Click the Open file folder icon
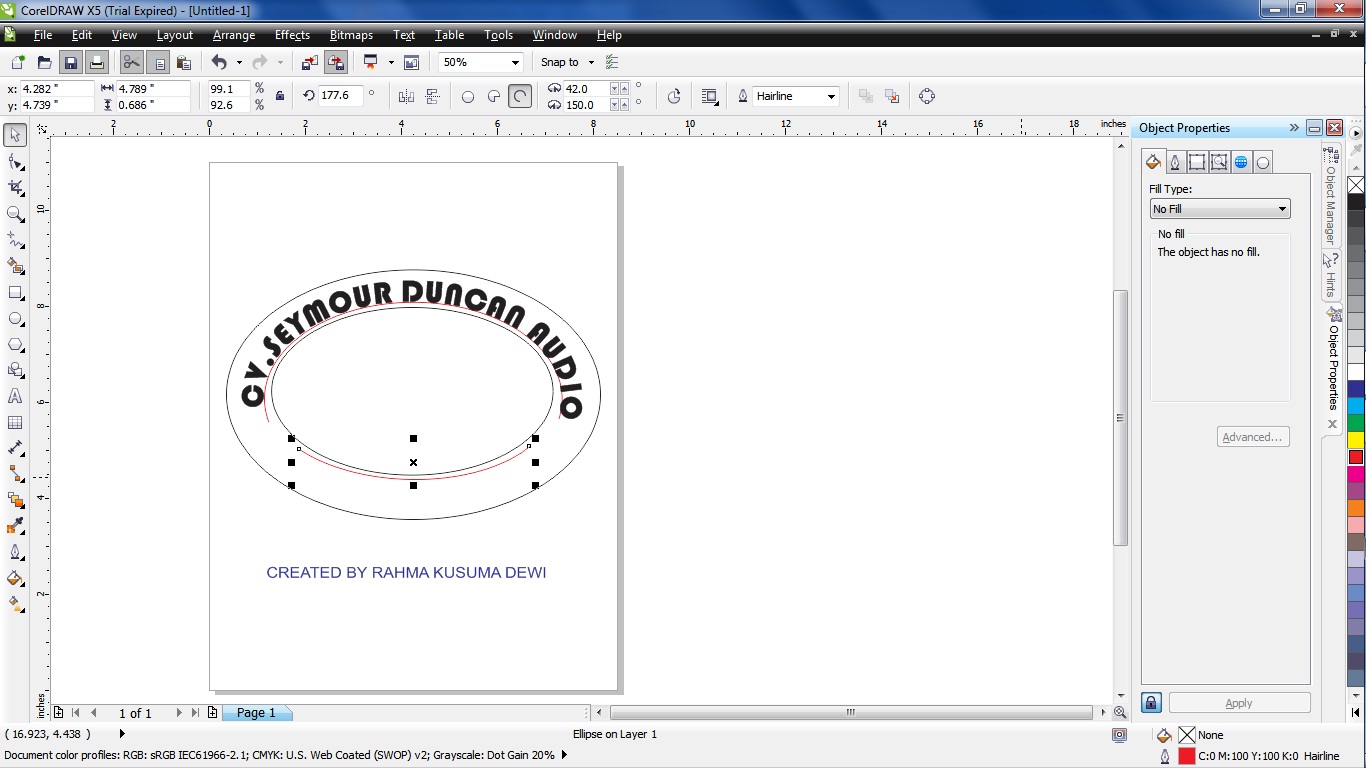 44,62
